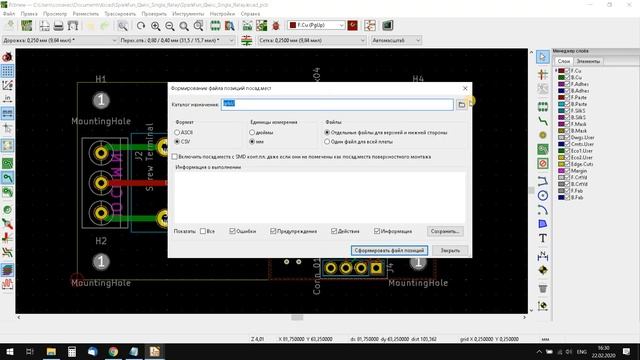Open the grid size (Сетка) dropdown
The height and width of the screenshot is (360, 640).
pyautogui.click(x=311, y=40)
